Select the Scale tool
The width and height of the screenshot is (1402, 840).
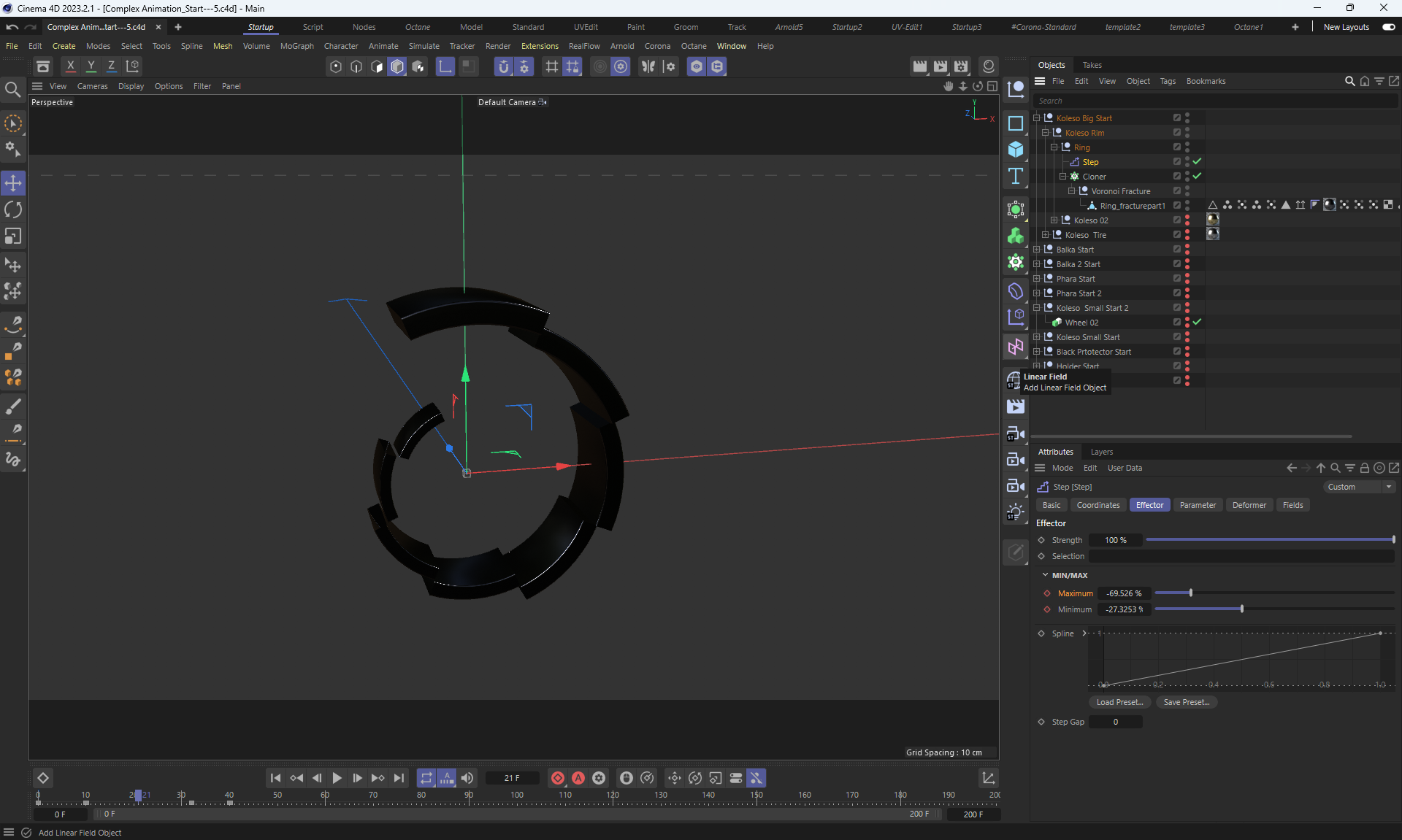pos(13,236)
